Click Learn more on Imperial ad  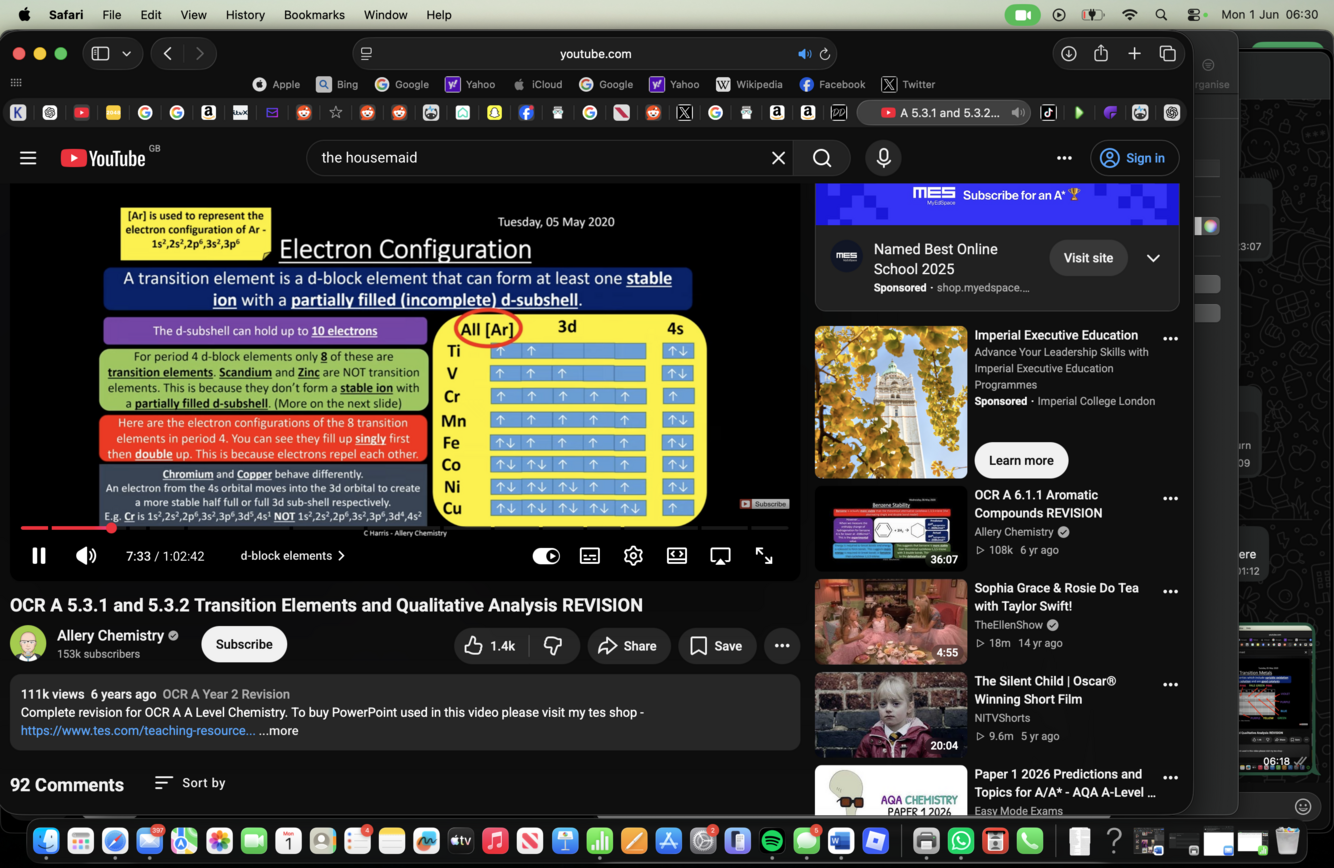pyautogui.click(x=1021, y=461)
